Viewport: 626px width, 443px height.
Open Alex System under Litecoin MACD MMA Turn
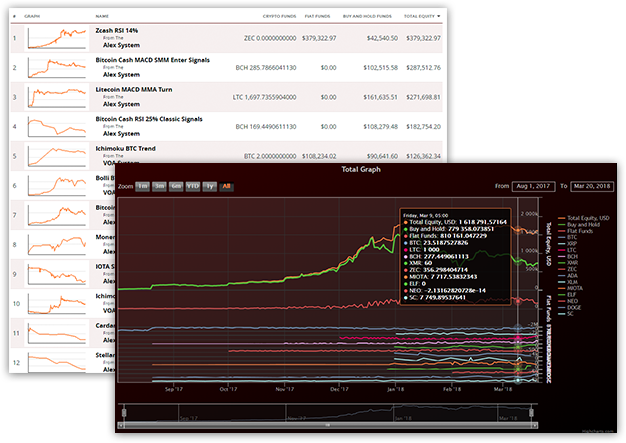click(x=121, y=105)
